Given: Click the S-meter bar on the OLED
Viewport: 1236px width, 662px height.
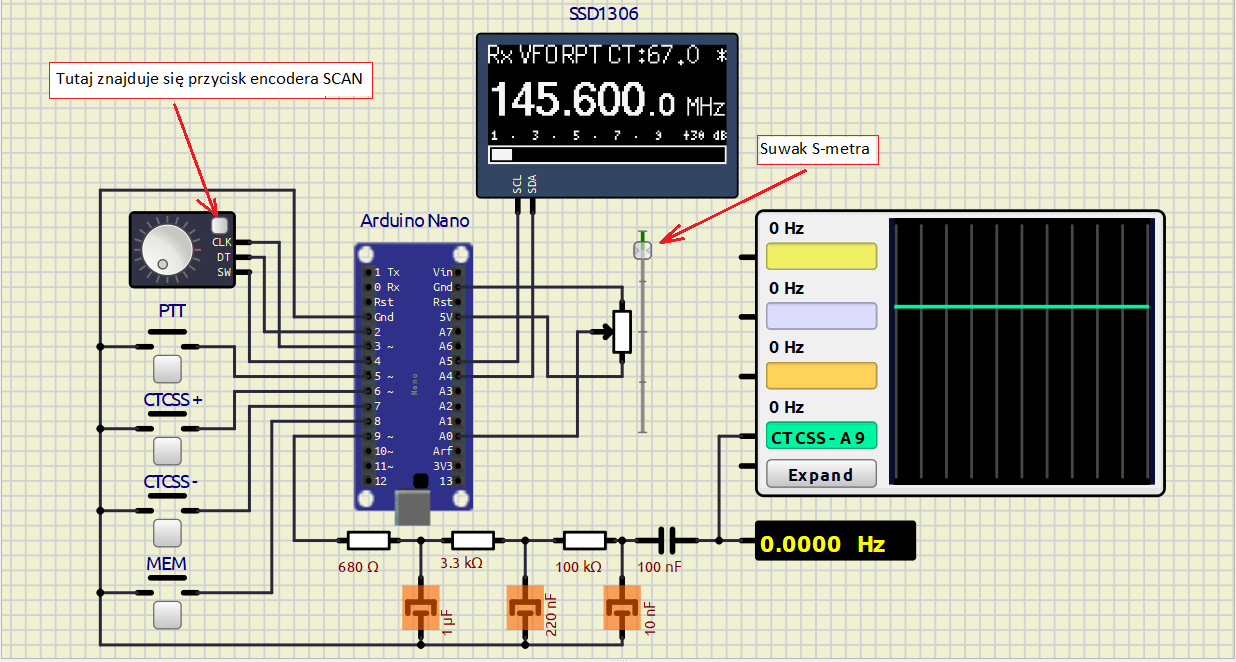Looking at the screenshot, I should pyautogui.click(x=607, y=154).
